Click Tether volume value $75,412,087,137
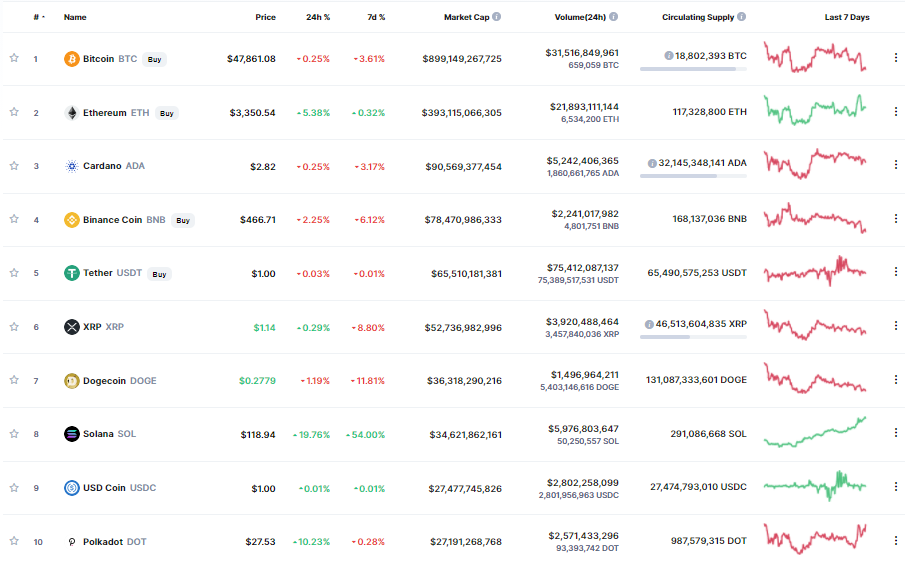Image resolution: width=905 pixels, height=566 pixels. coord(582,268)
